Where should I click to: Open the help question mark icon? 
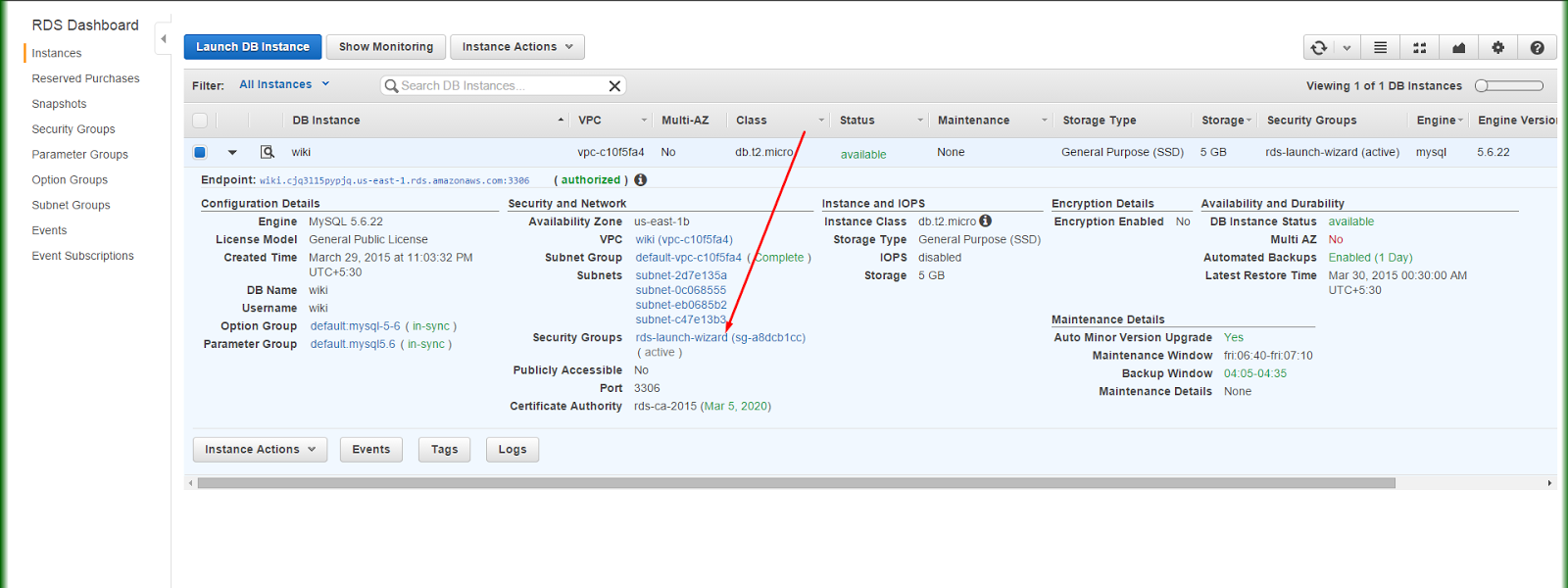(x=1537, y=47)
